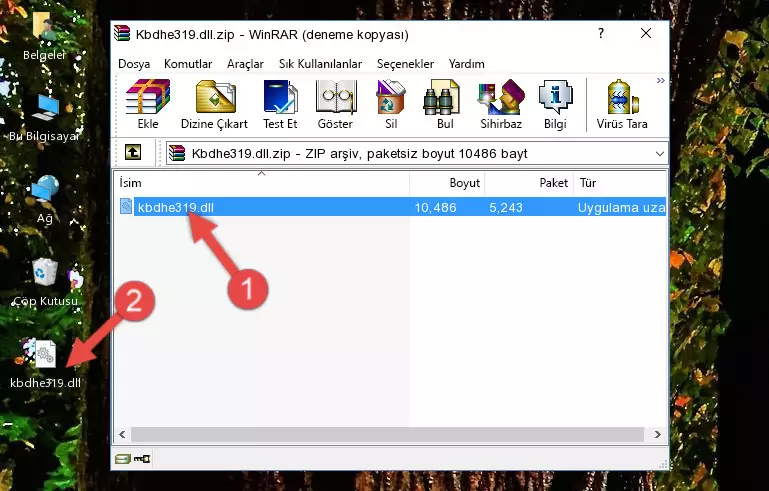Click the 10,486 size value
This screenshot has height=491, width=769.
pos(436,207)
